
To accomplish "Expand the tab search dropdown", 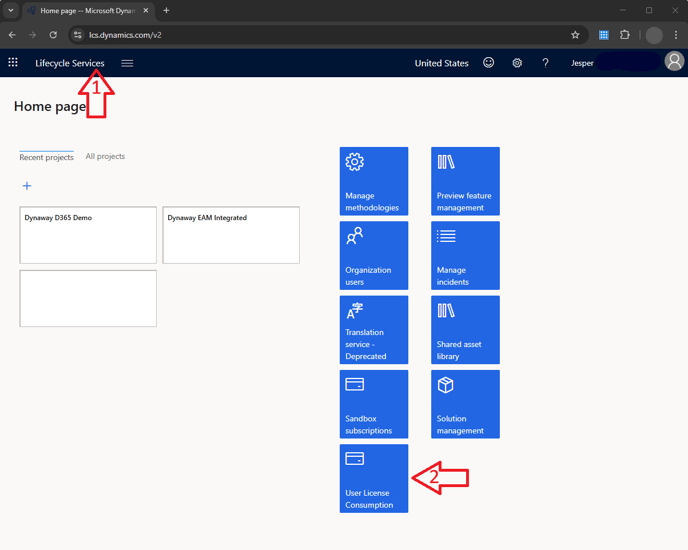I will tap(11, 11).
